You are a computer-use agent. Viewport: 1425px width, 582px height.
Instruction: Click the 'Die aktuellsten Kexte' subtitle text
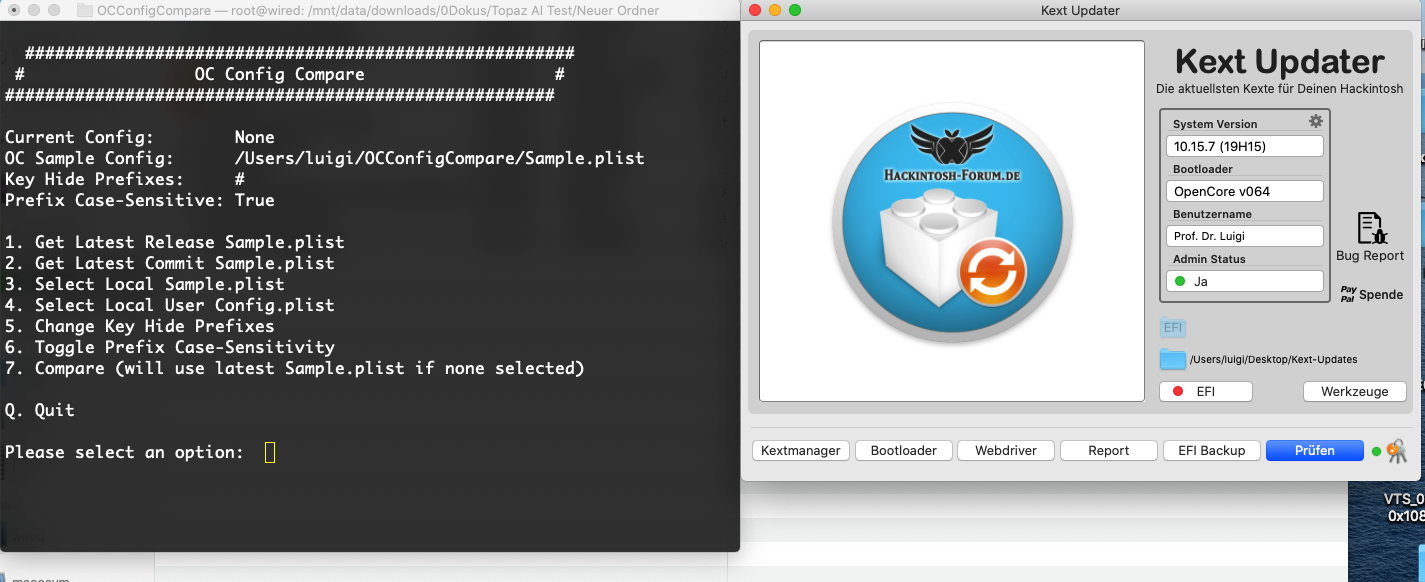[x=1280, y=89]
